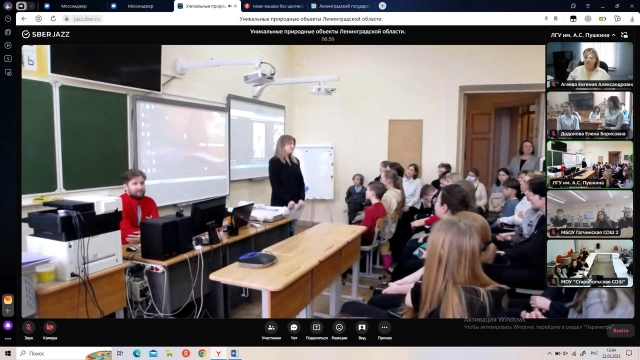Image resolution: width=640 pixels, height=360 pixels.
Task: Switch to the first Мессенджер tab
Action: pyautogui.click(x=69, y=6)
